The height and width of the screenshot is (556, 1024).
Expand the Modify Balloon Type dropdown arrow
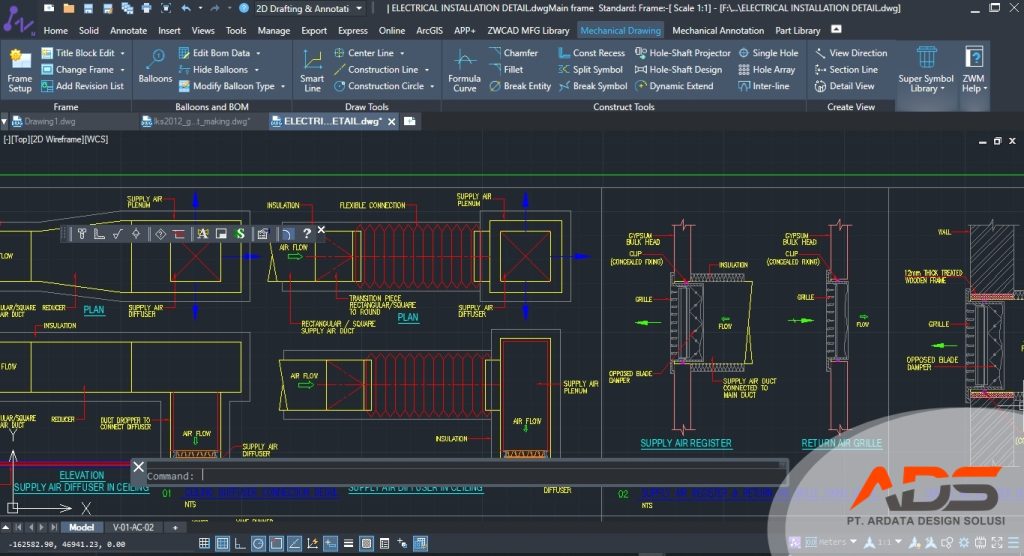tap(284, 86)
